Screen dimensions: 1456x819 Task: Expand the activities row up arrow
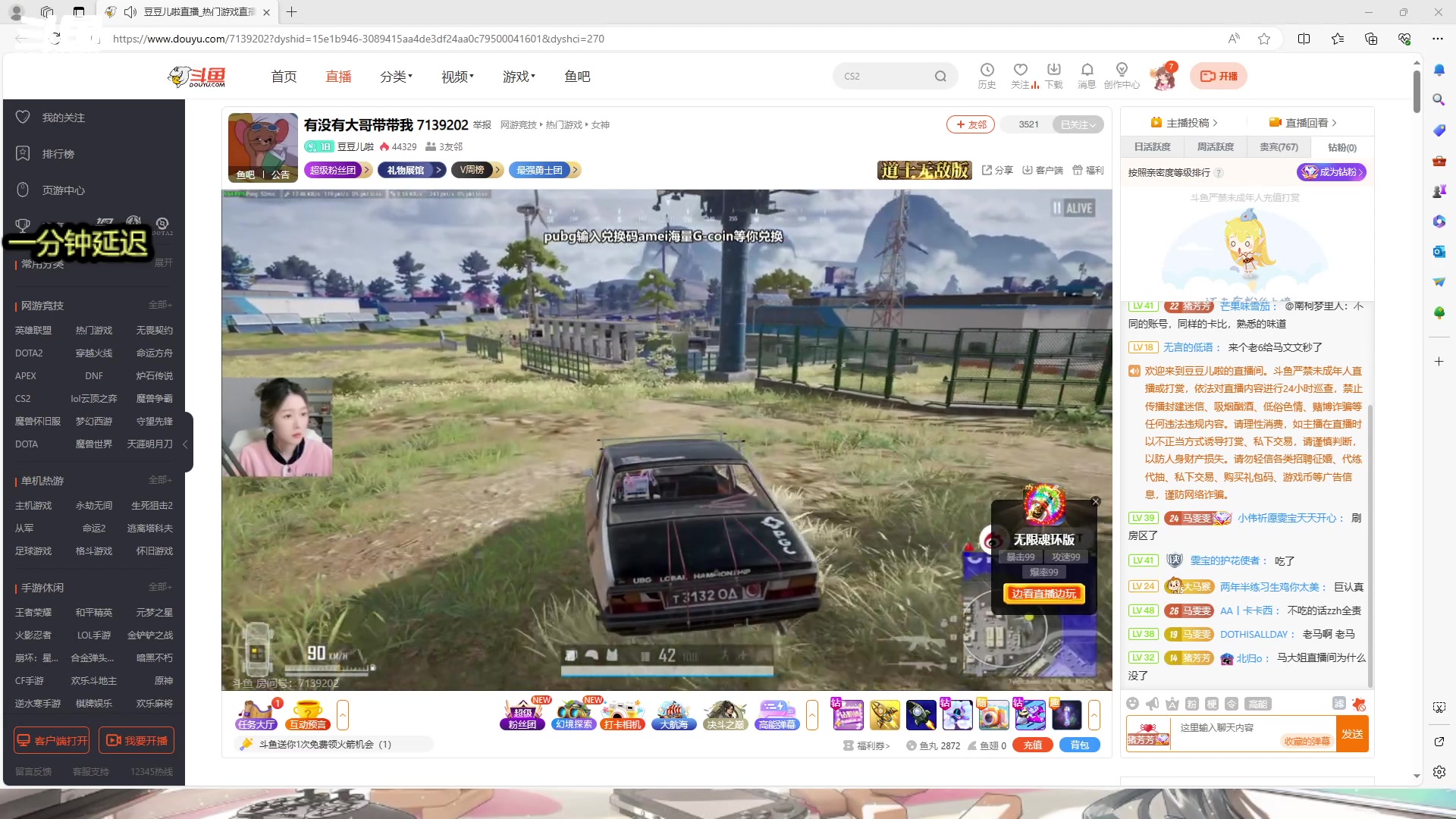[812, 714]
